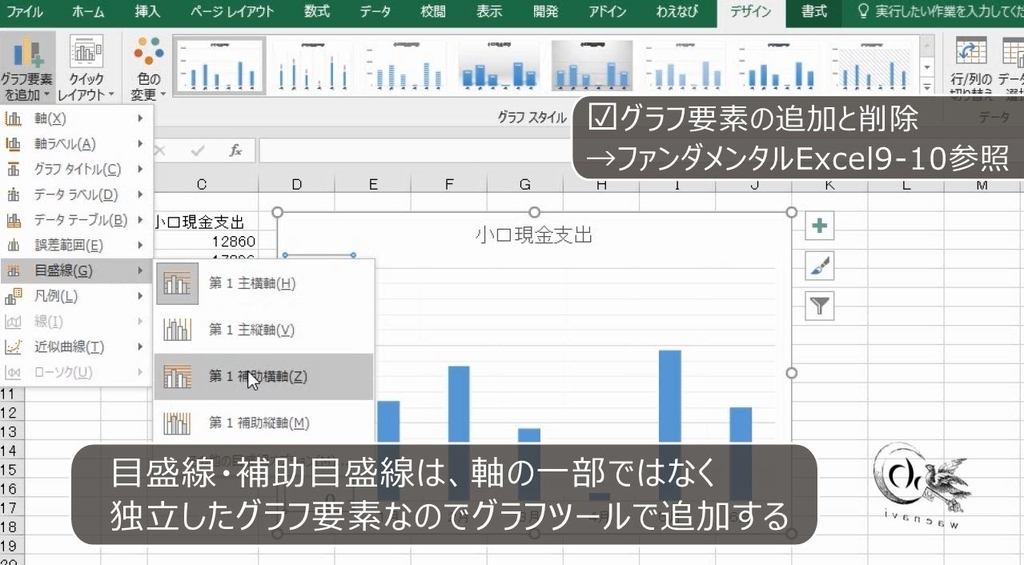
Task: Select the fourth chart style thumbnail
Action: coord(499,66)
